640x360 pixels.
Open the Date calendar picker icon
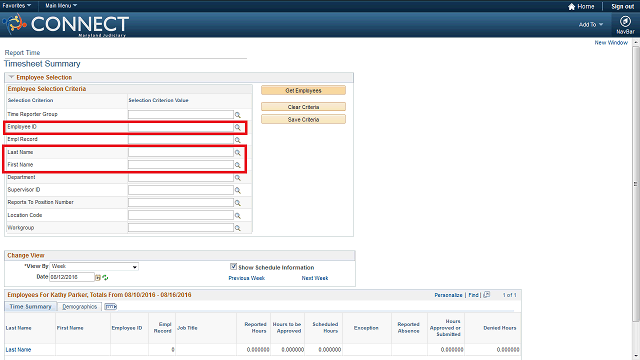(98, 278)
